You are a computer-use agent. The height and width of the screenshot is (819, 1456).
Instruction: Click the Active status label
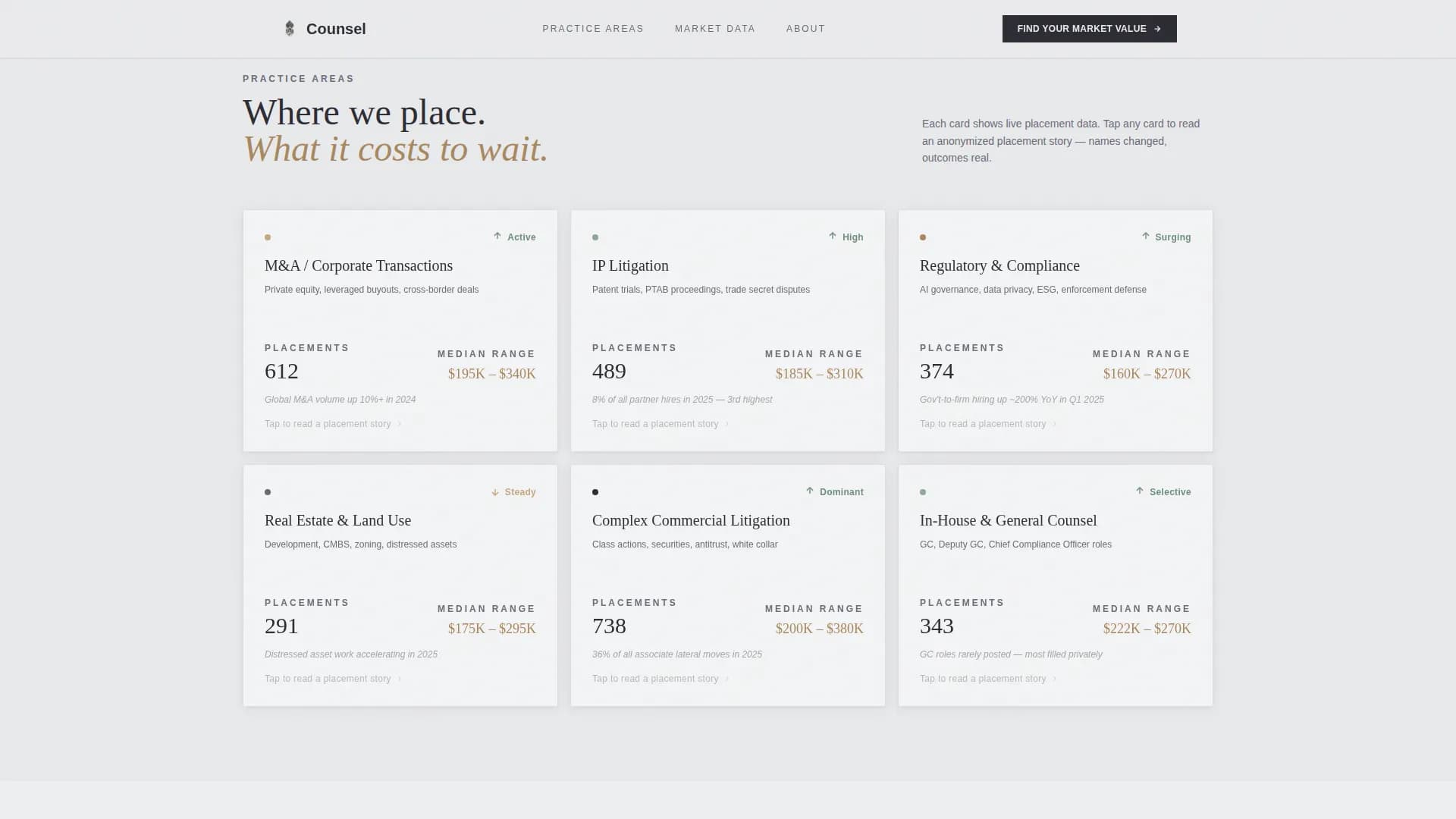point(522,237)
